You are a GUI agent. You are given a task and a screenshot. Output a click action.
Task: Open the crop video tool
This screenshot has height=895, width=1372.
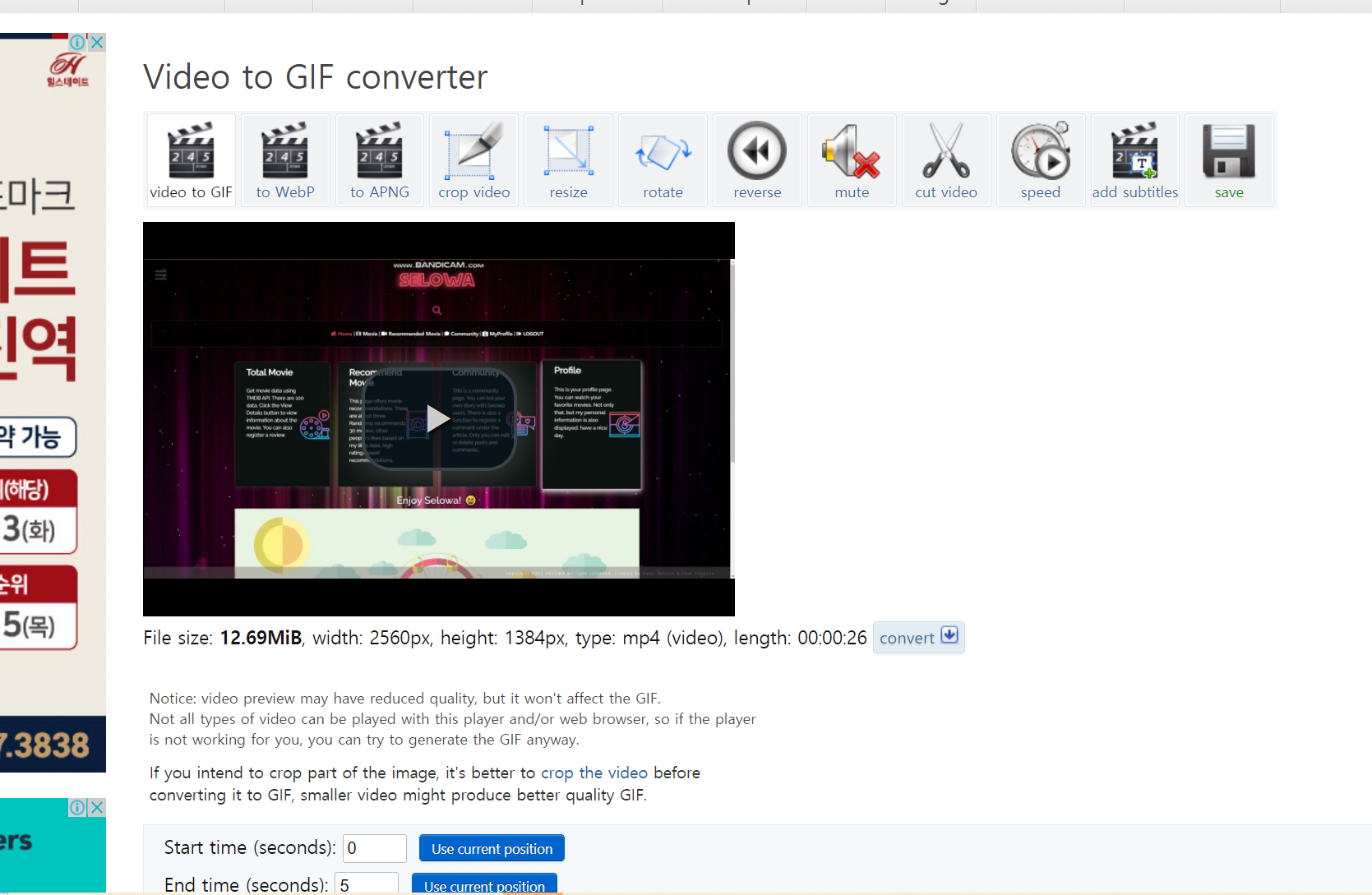click(474, 160)
